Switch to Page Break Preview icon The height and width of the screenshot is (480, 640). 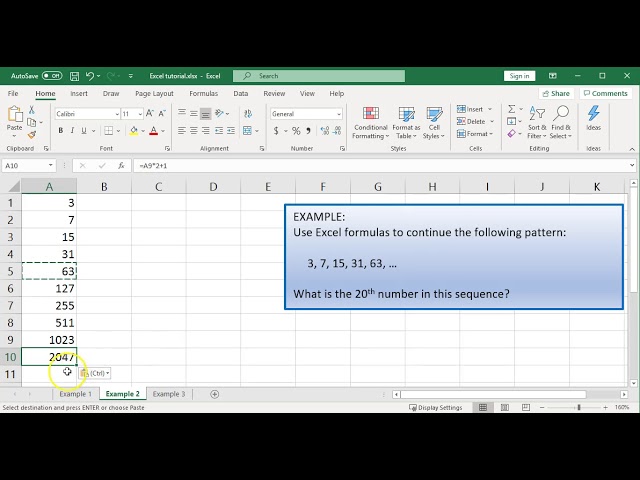526,407
